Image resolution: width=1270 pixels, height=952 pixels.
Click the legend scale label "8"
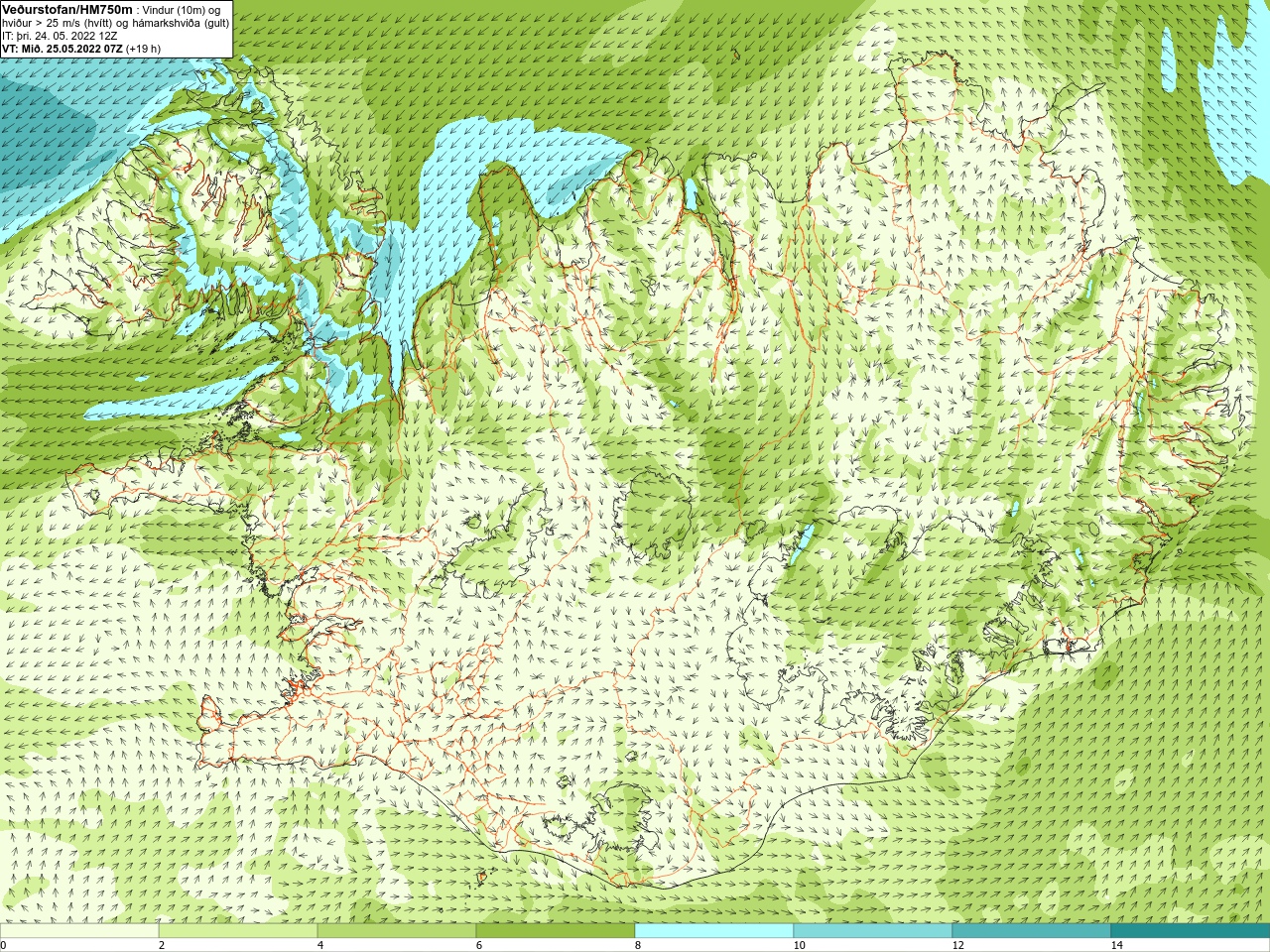click(638, 945)
